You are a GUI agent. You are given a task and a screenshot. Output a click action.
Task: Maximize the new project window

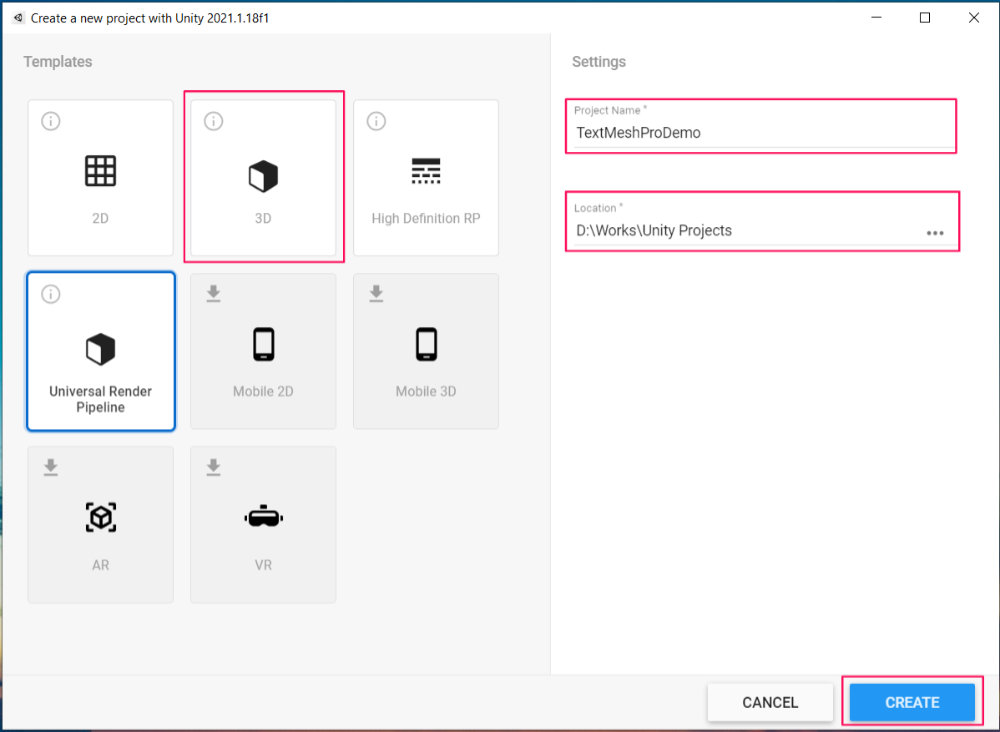pos(925,18)
